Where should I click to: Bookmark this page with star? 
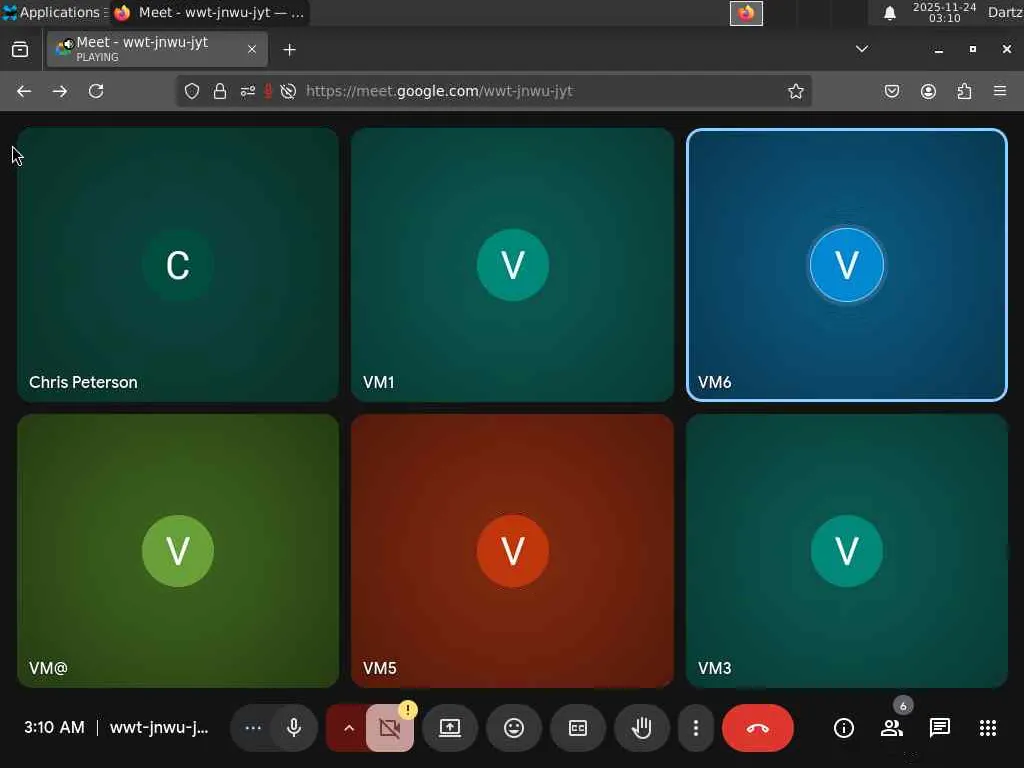pos(795,91)
